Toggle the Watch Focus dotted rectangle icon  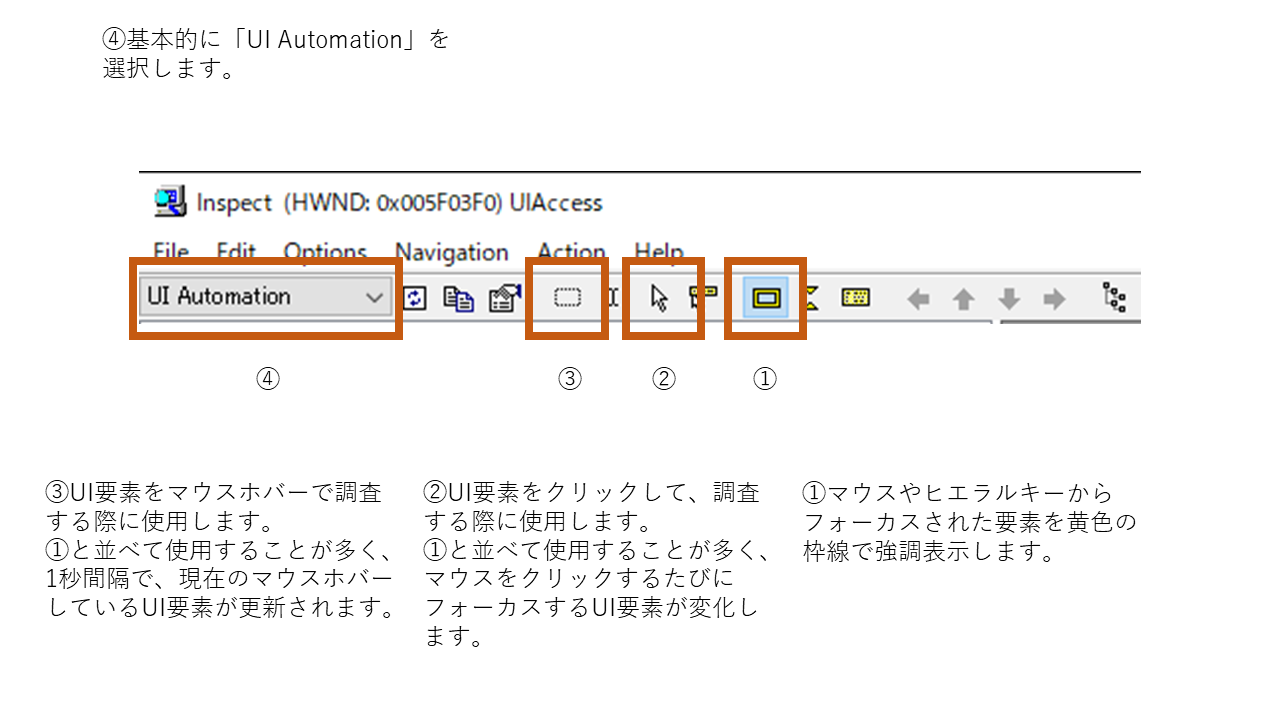[x=568, y=298]
